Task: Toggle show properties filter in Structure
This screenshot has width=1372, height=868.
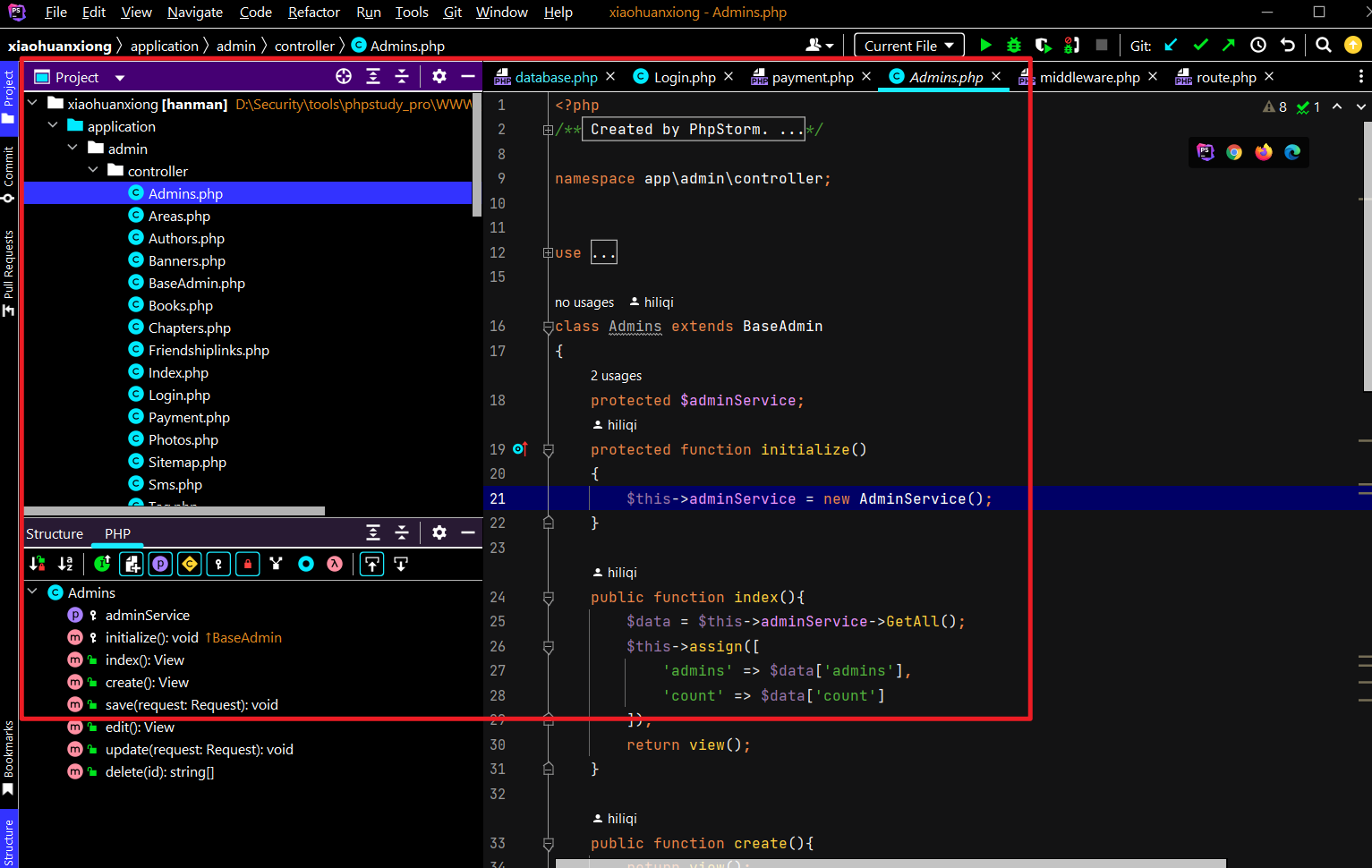Action: [161, 564]
